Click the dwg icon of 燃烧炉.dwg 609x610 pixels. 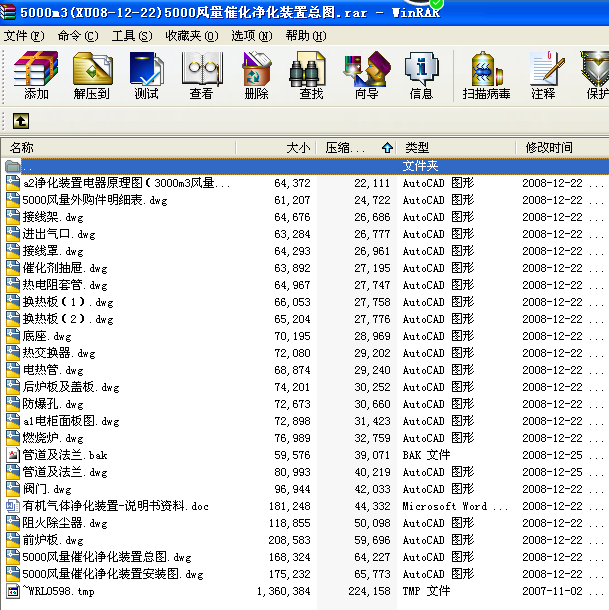pos(13,438)
